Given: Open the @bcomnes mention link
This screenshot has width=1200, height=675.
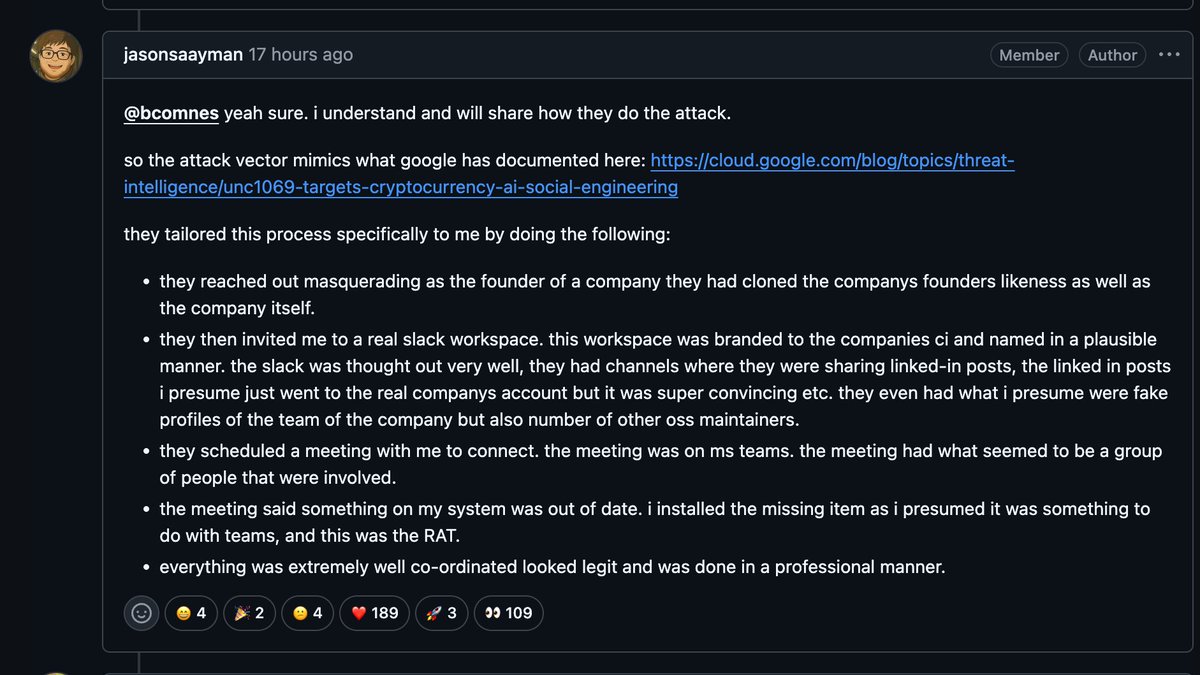Looking at the screenshot, I should click(171, 113).
